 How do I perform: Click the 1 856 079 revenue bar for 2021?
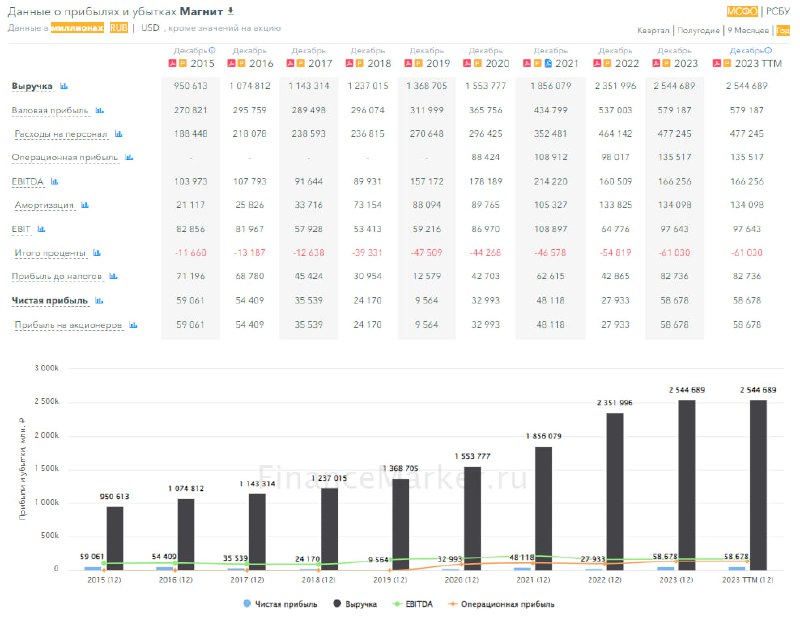pyautogui.click(x=543, y=508)
